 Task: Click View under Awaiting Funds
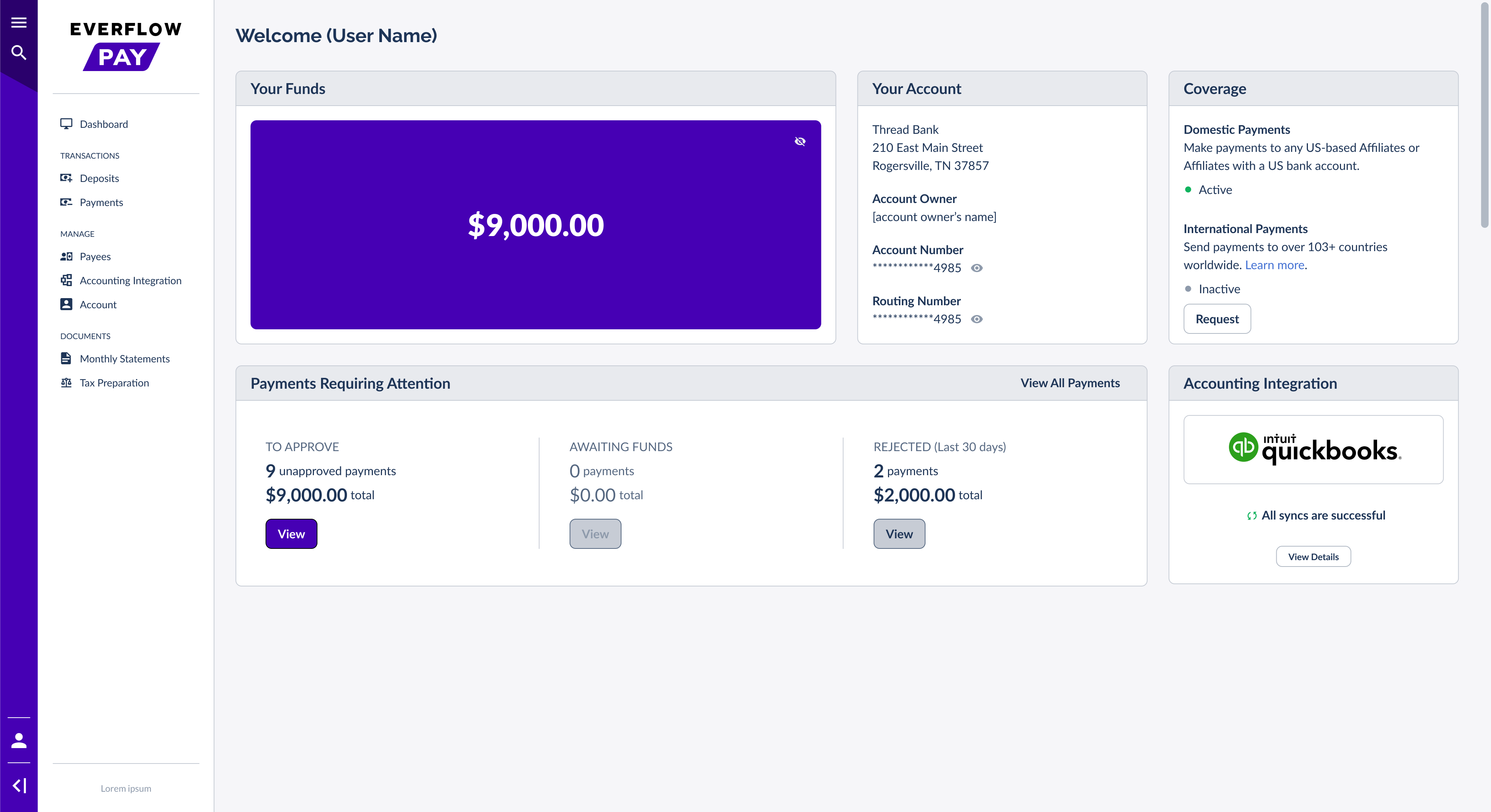tap(595, 533)
